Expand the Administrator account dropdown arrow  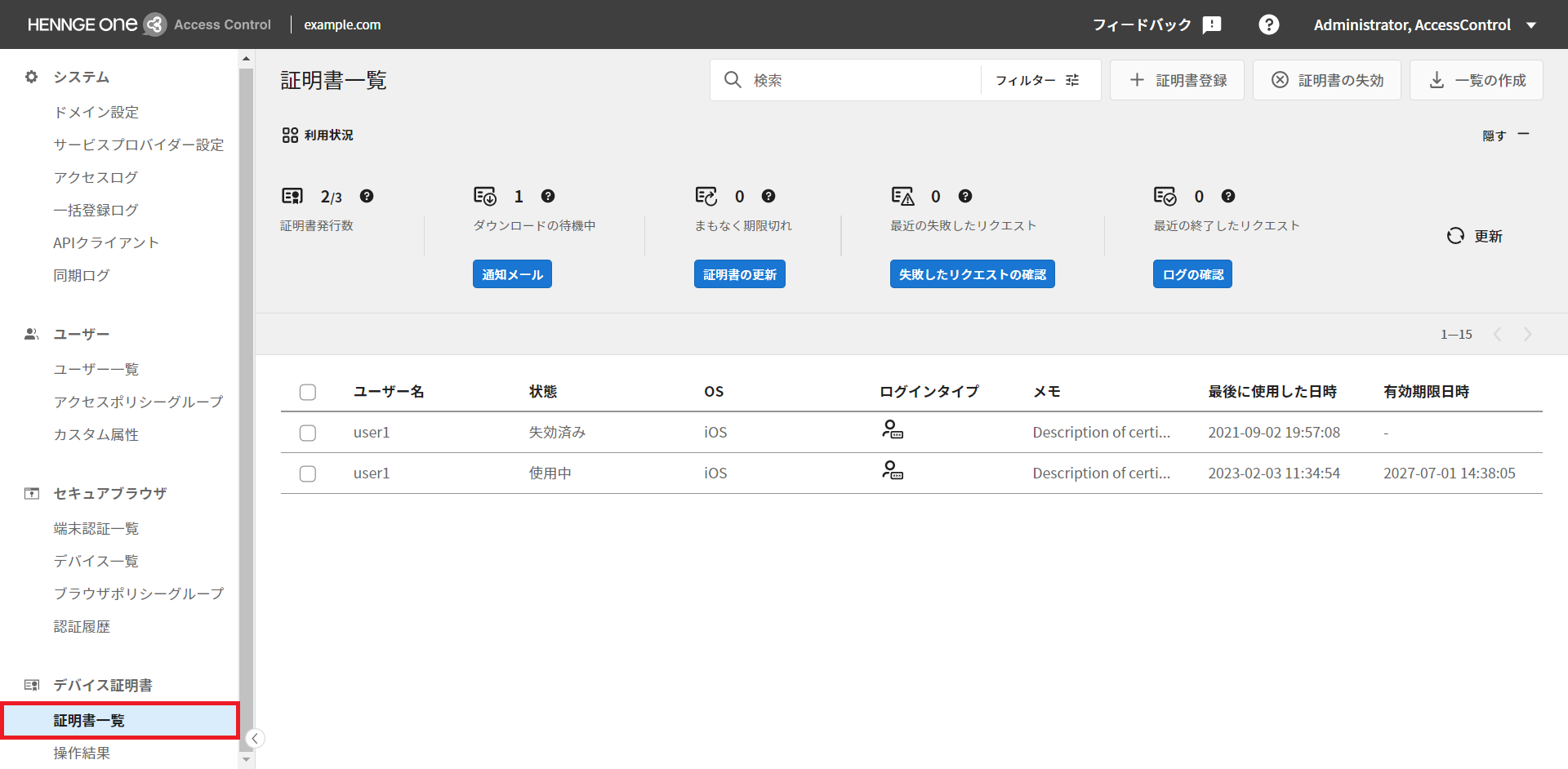coord(1531,25)
